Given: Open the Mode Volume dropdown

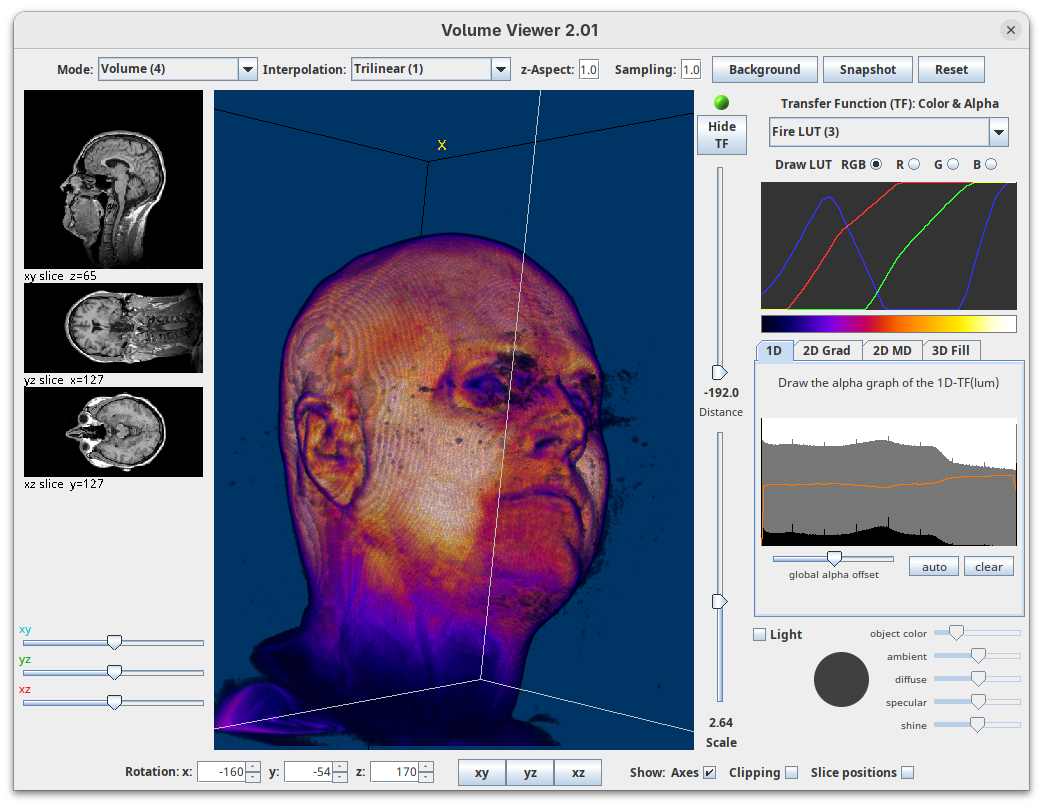Looking at the screenshot, I should (x=247, y=69).
